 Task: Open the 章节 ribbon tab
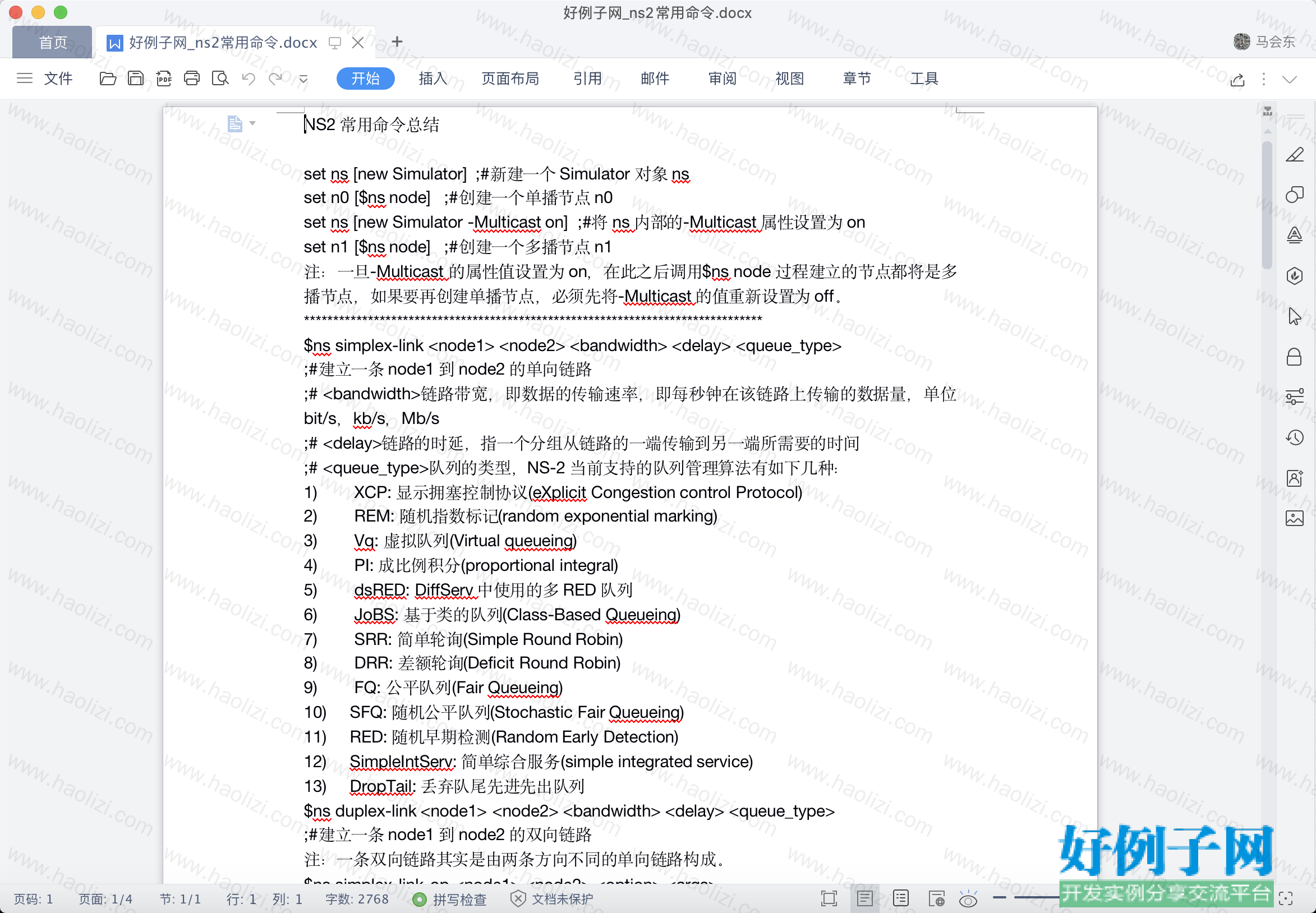tap(857, 79)
